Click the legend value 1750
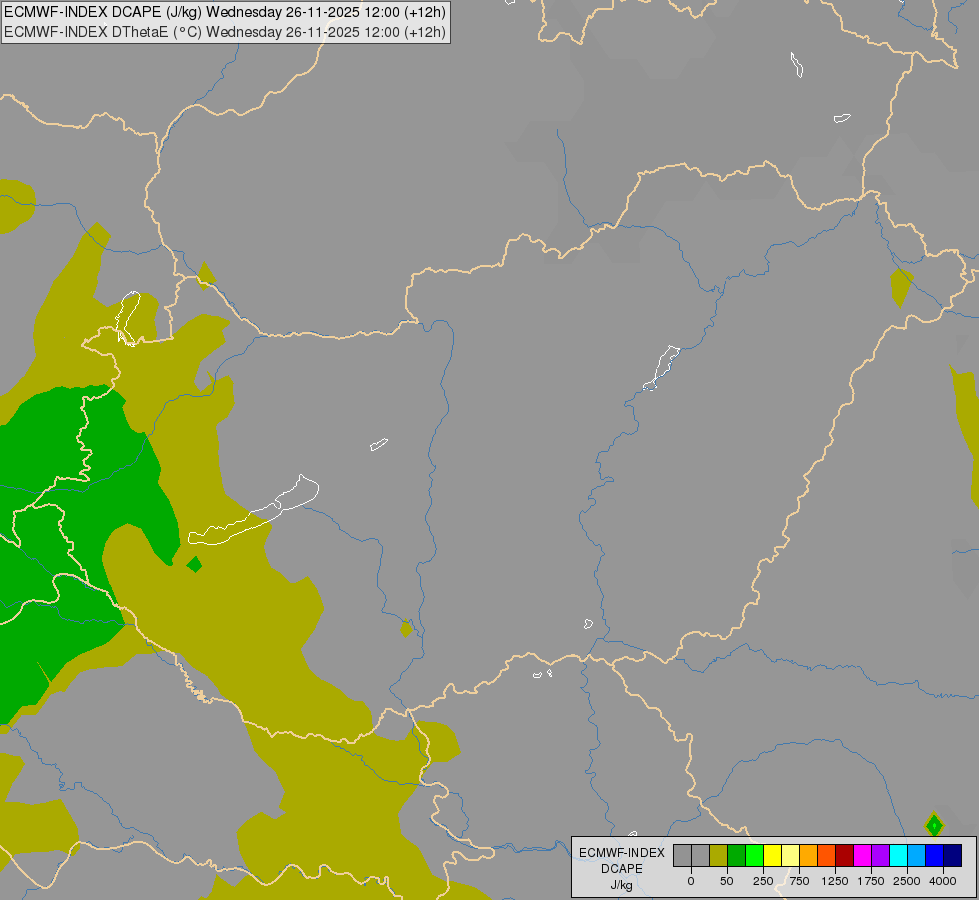The height and width of the screenshot is (900, 979). (871, 881)
